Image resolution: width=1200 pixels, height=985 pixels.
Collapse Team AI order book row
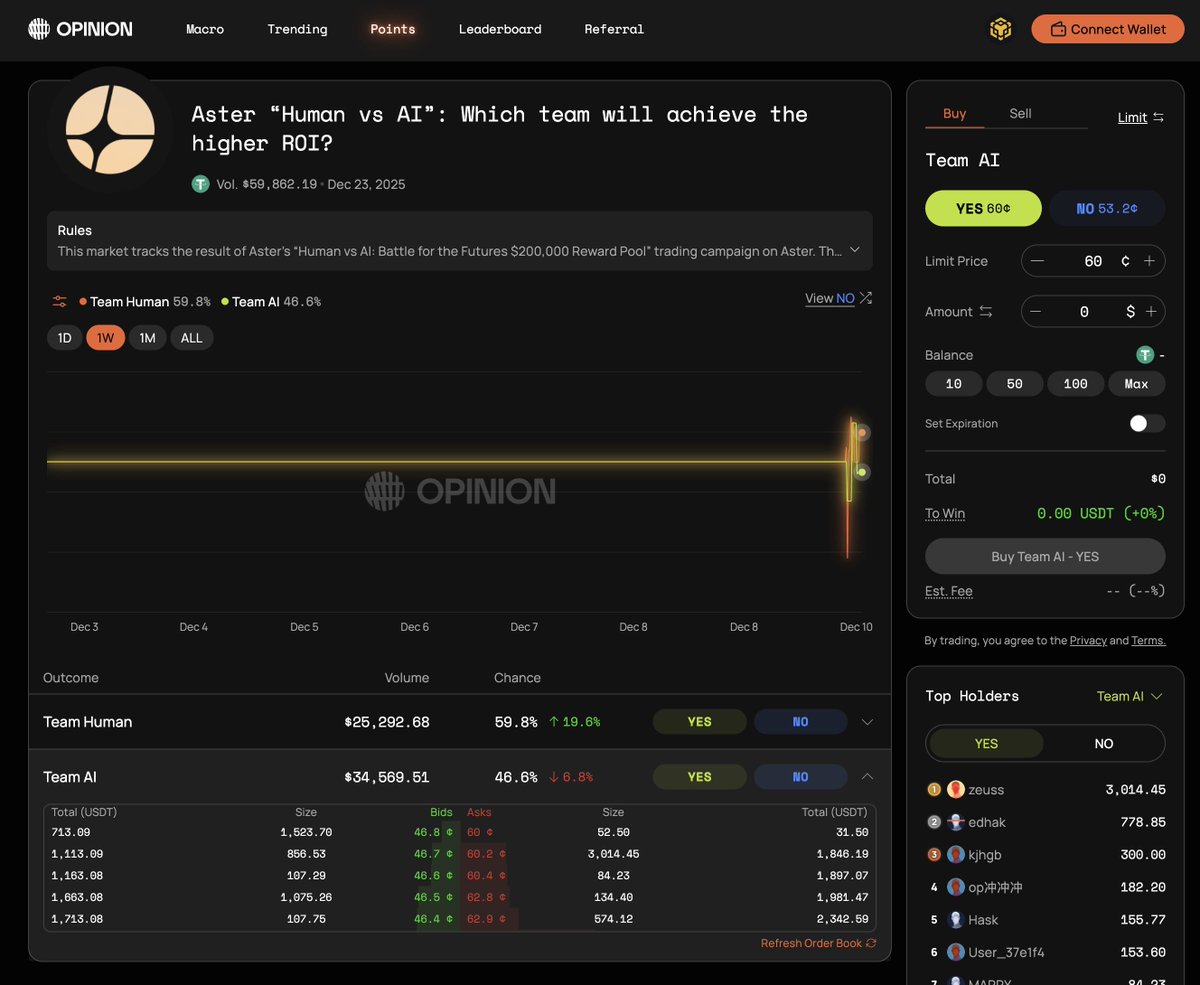click(867, 777)
